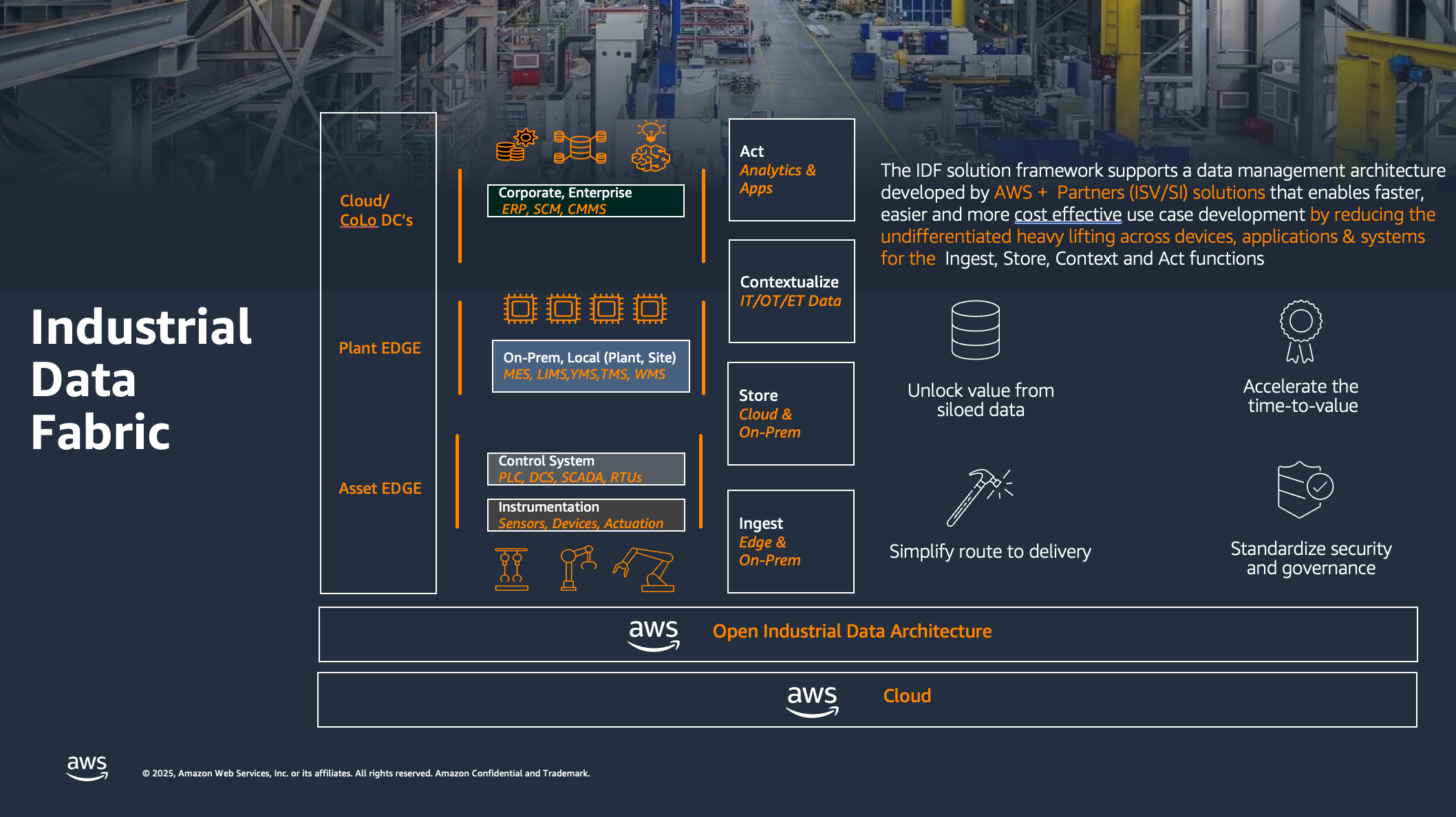Select the Ingest Edge & On-Prem box
Image resolution: width=1456 pixels, height=817 pixels.
point(791,541)
